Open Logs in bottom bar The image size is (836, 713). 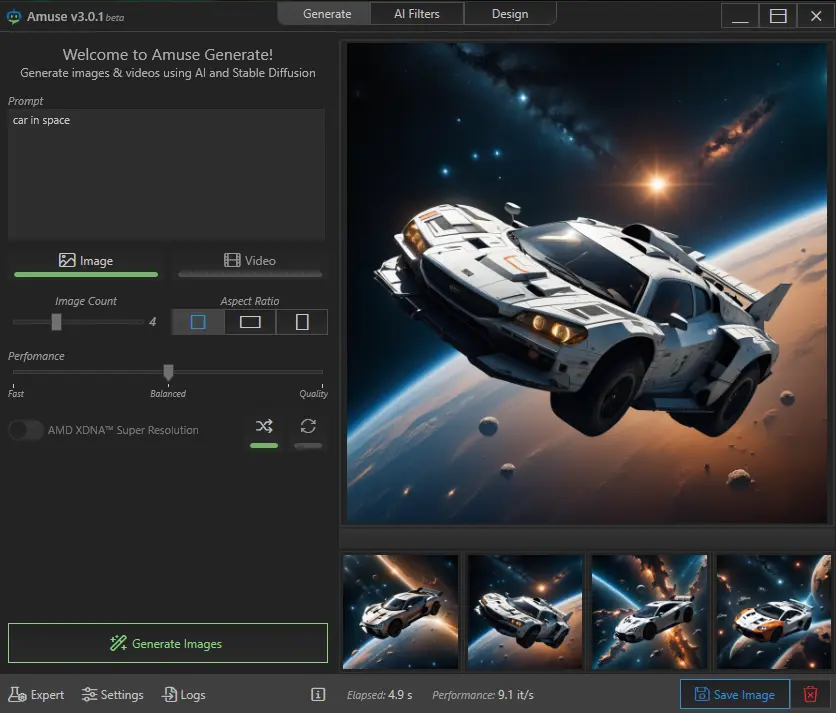point(184,695)
